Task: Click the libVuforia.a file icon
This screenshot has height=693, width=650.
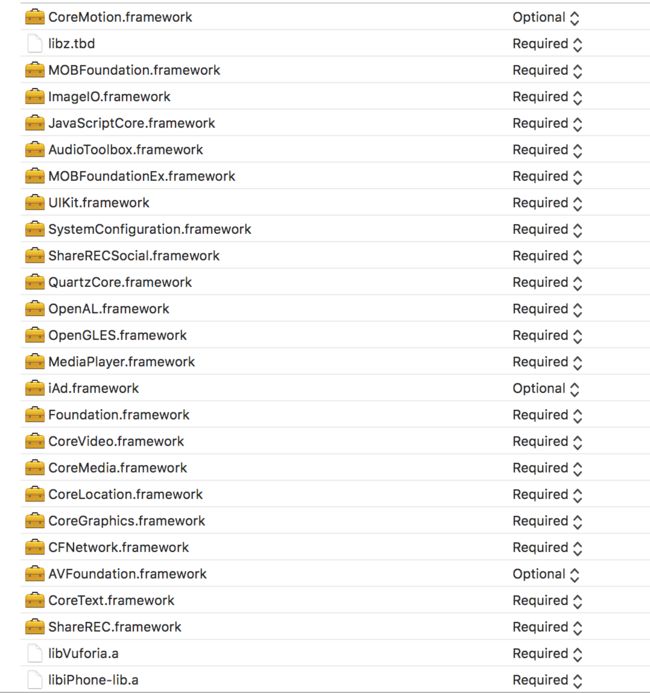Action: click(35, 654)
